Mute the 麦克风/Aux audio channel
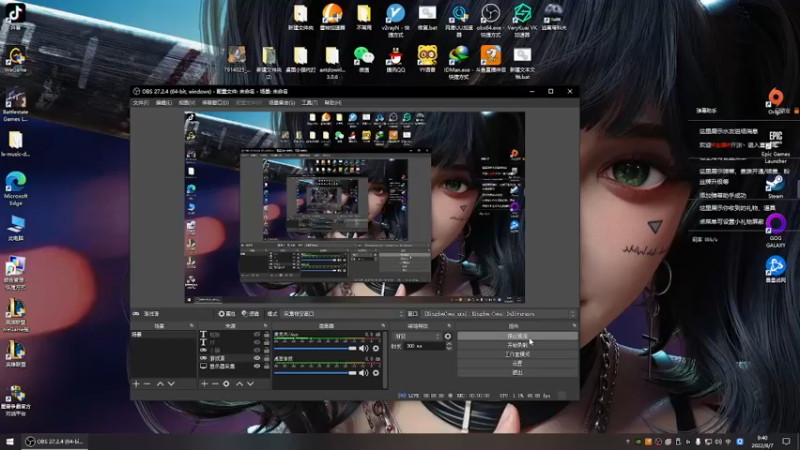The width and height of the screenshot is (800, 450). (x=363, y=348)
